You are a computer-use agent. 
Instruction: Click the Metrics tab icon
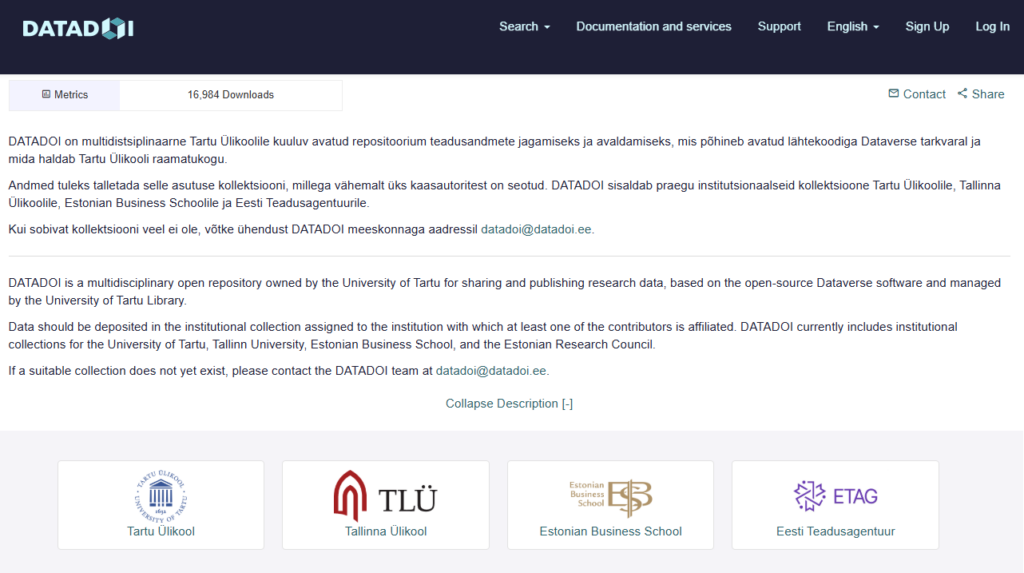[x=46, y=94]
